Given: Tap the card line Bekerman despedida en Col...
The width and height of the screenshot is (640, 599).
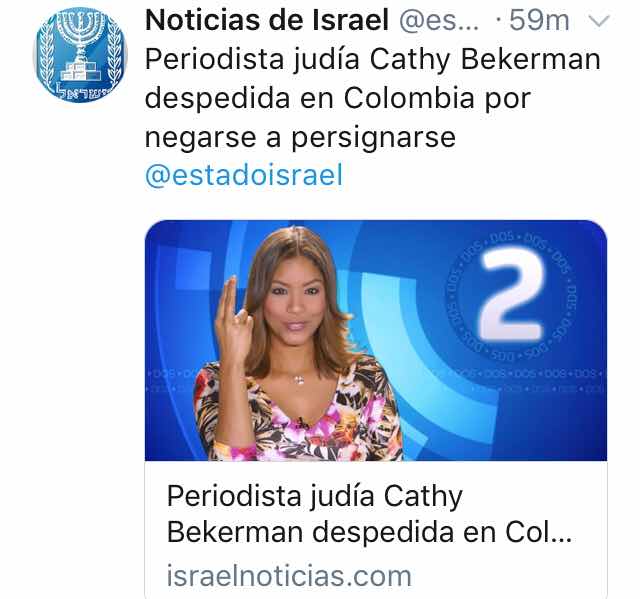Looking at the screenshot, I should point(369,532).
